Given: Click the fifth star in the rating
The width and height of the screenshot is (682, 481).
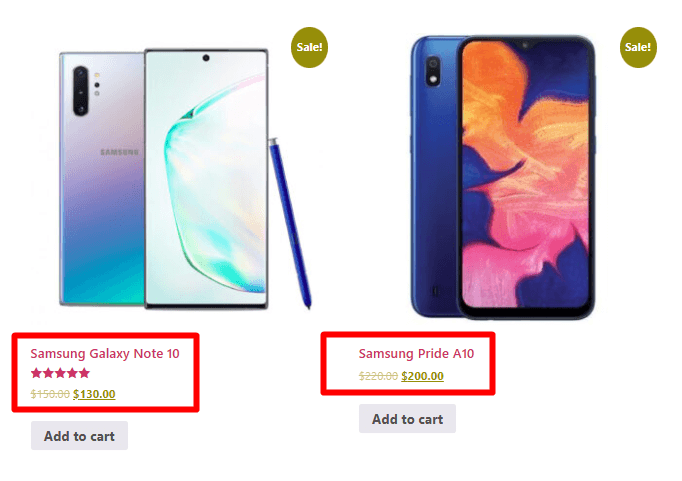Looking at the screenshot, I should 84,373.
